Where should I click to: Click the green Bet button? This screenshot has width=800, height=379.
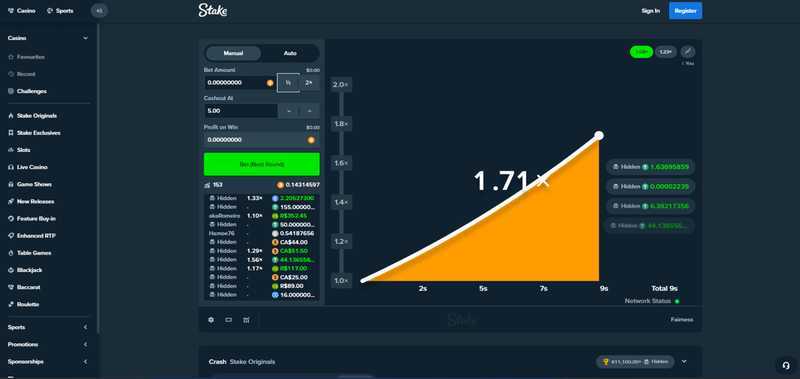pos(262,164)
